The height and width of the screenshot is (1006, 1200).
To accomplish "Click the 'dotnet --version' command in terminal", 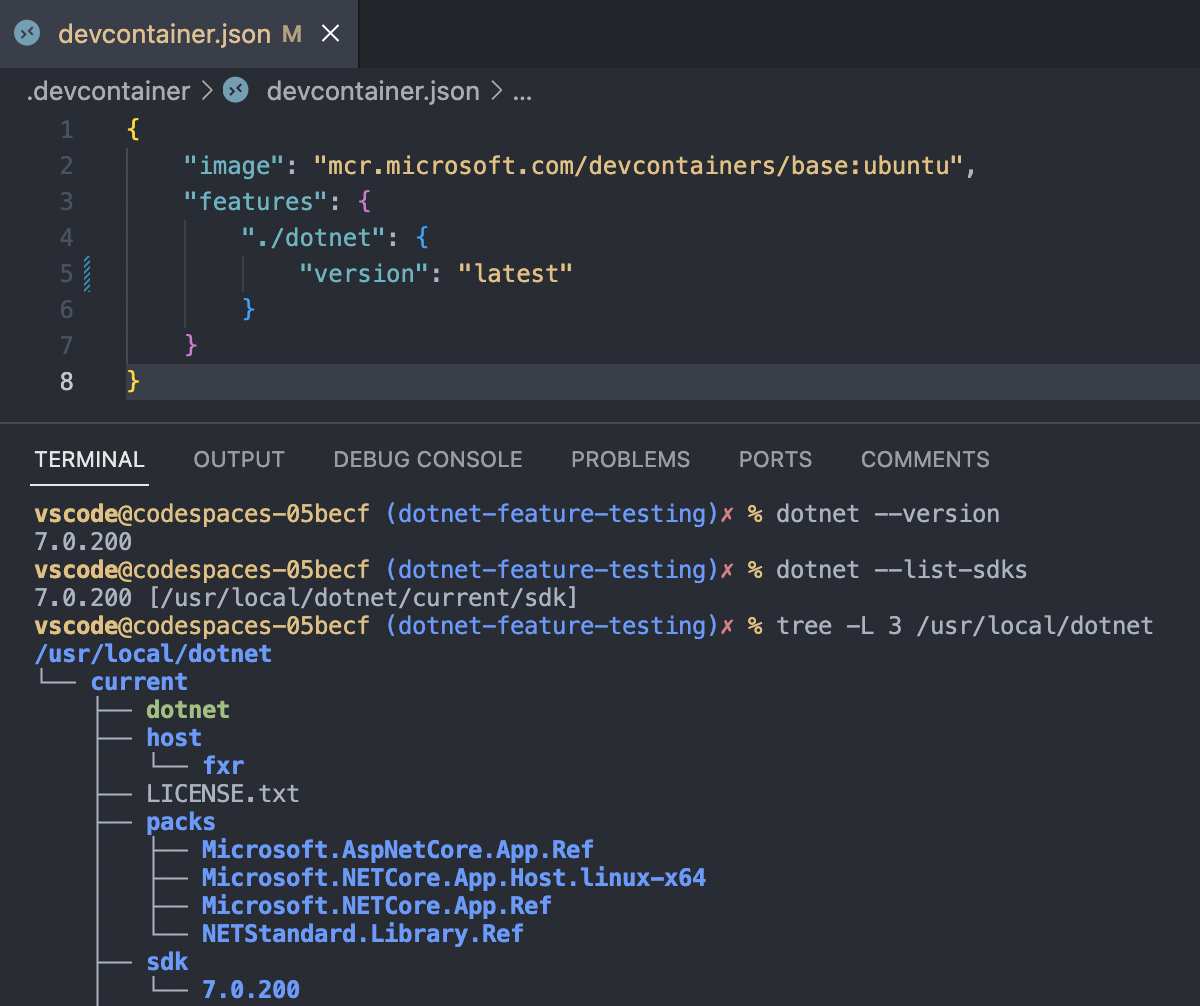I will click(x=888, y=514).
